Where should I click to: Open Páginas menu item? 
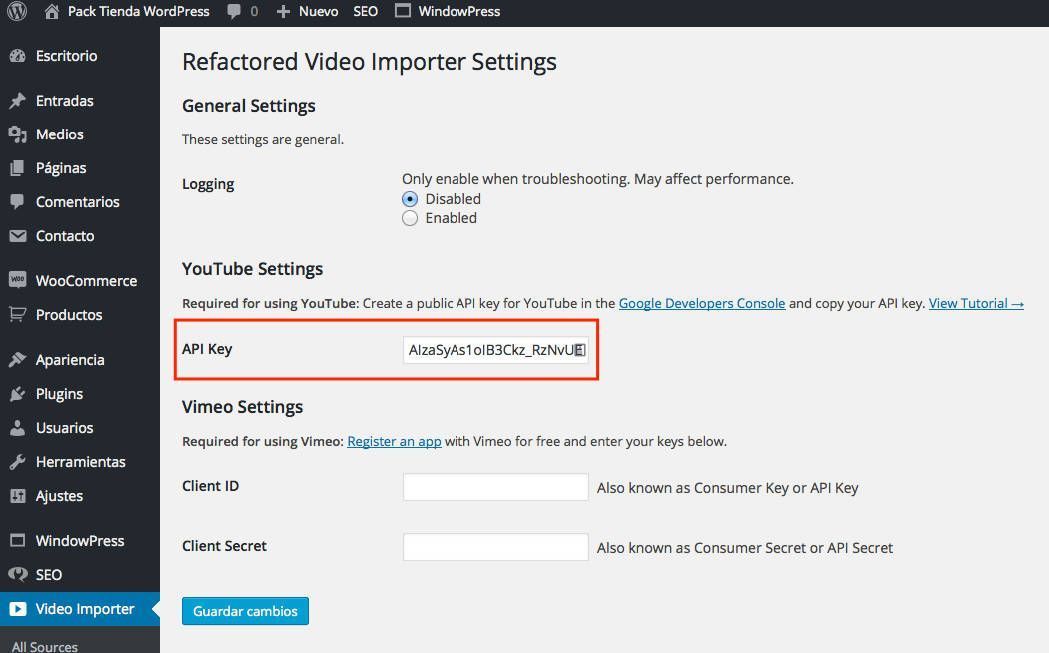pyautogui.click(x=61, y=168)
